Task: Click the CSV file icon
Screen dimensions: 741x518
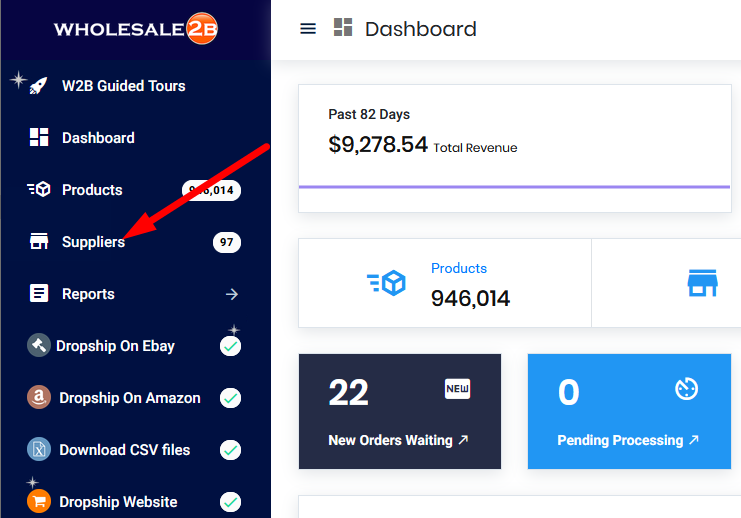Action: [39, 449]
